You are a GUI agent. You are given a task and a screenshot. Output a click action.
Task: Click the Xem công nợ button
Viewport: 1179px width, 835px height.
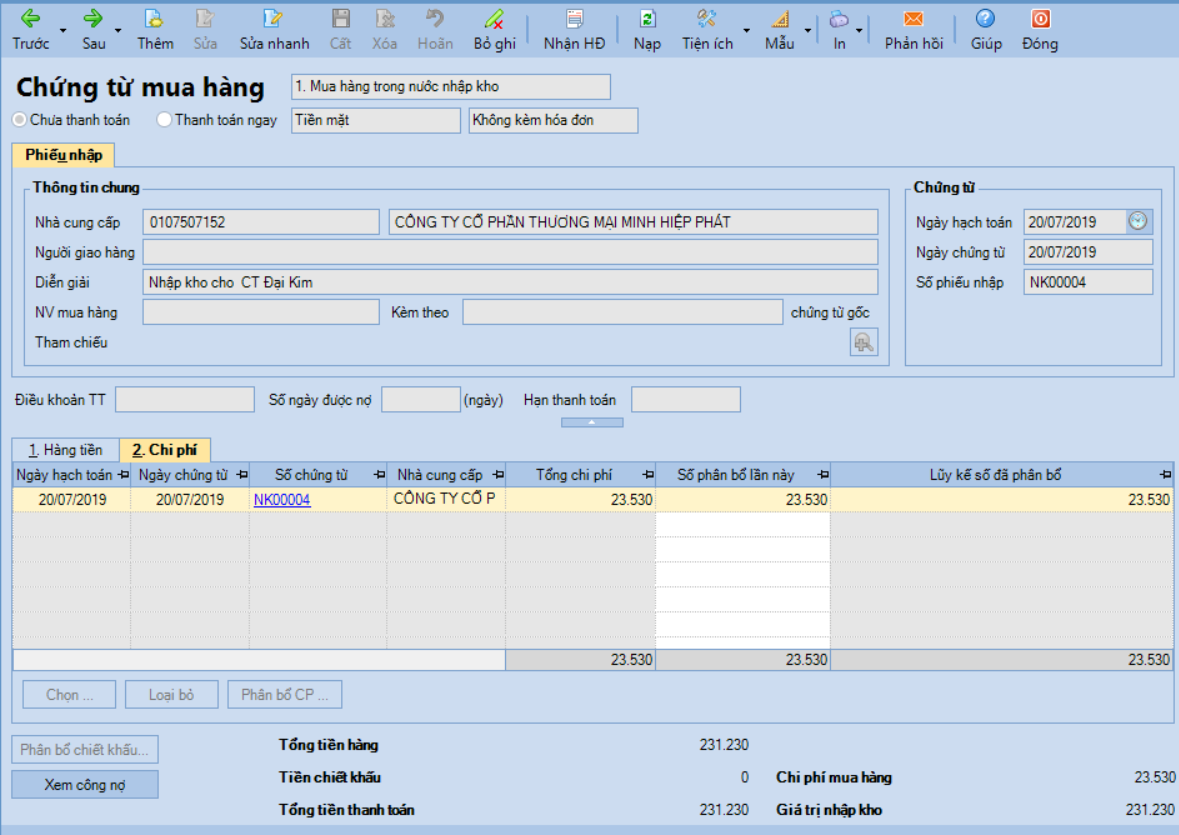pos(85,785)
